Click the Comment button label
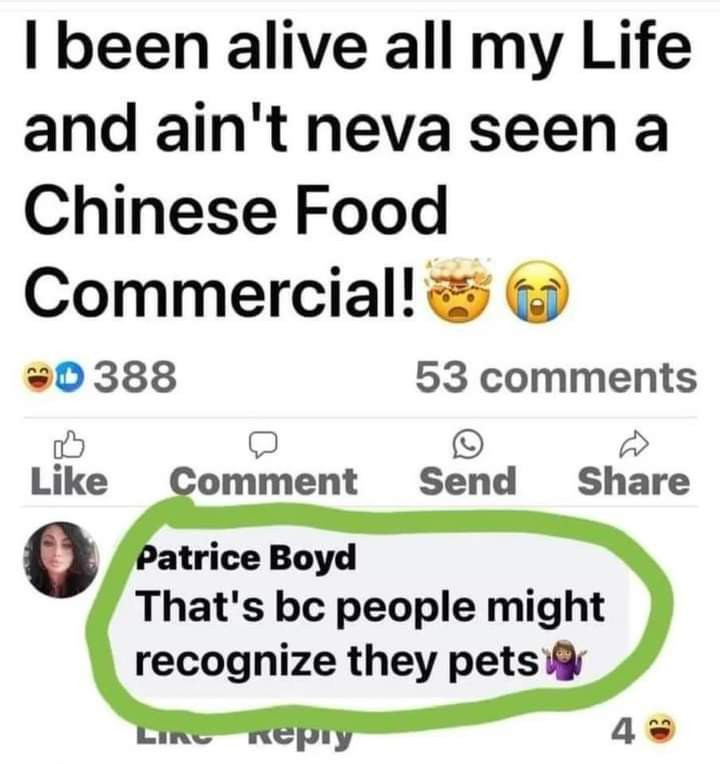 tap(264, 481)
